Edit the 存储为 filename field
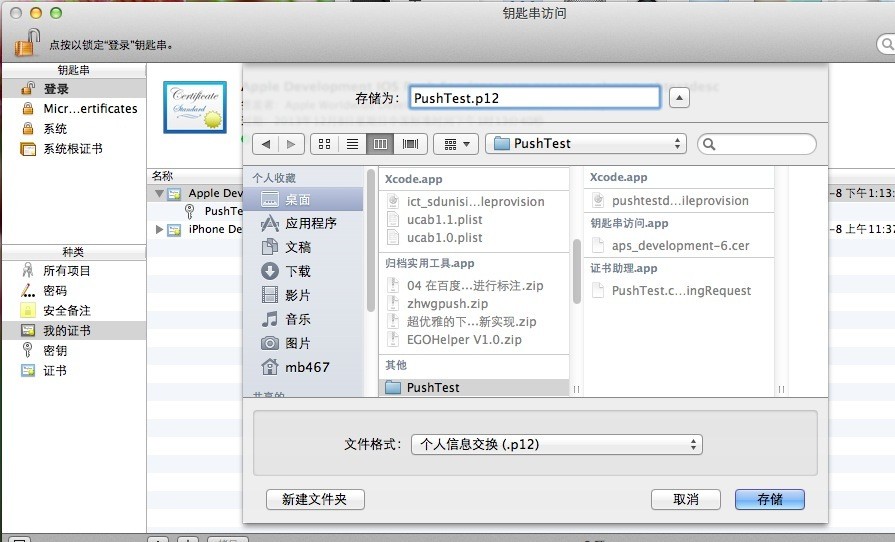 point(535,98)
